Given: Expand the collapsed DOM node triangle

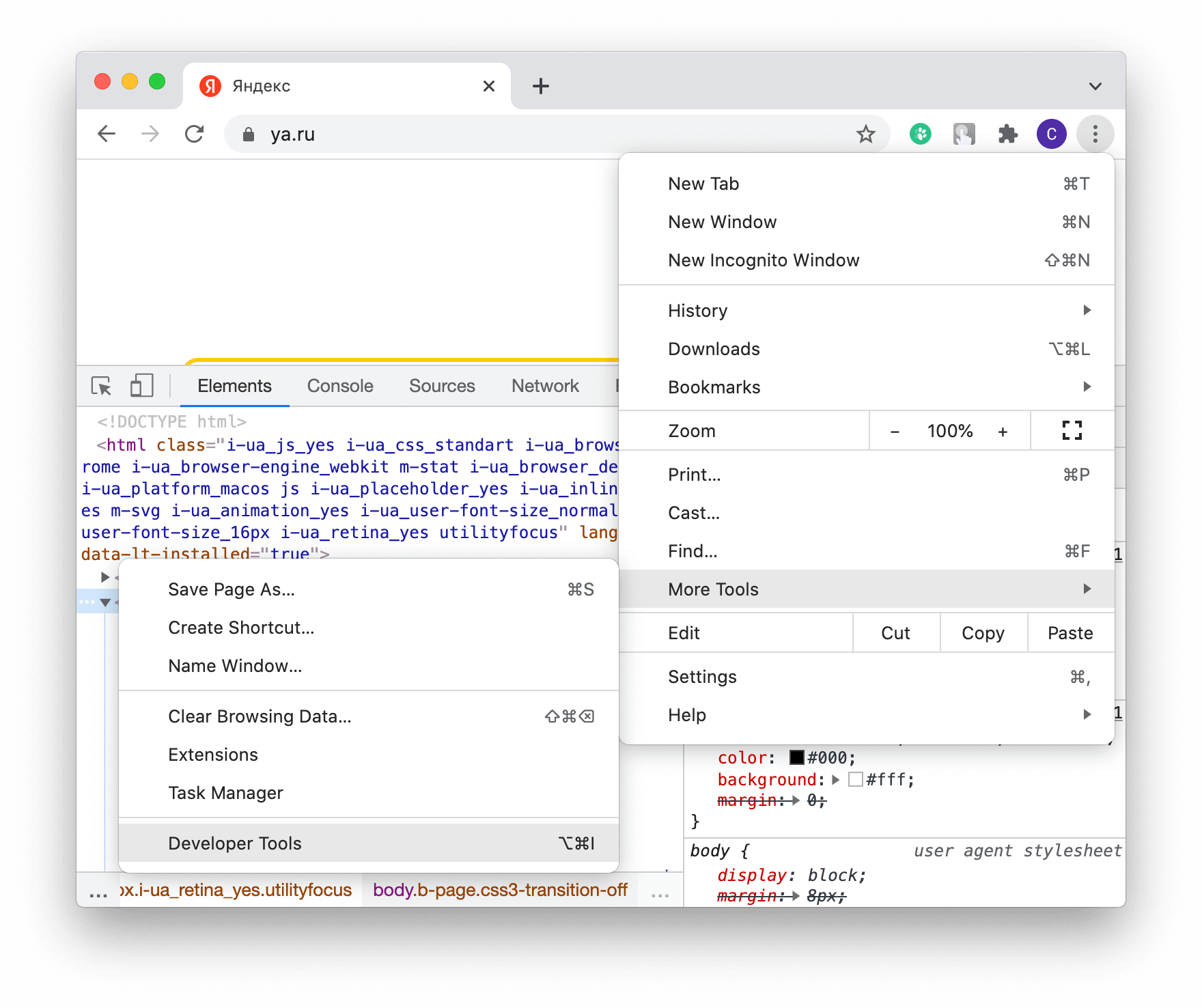Looking at the screenshot, I should (104, 577).
